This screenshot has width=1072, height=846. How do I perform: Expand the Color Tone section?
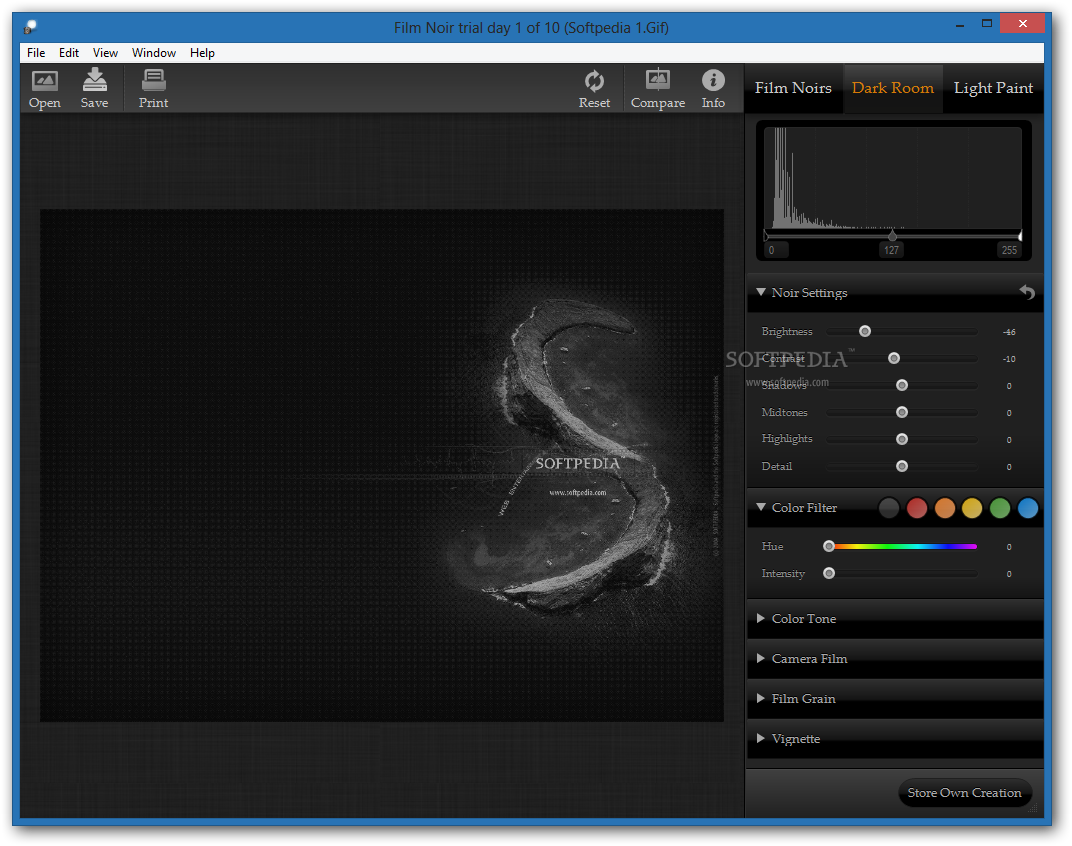(761, 618)
